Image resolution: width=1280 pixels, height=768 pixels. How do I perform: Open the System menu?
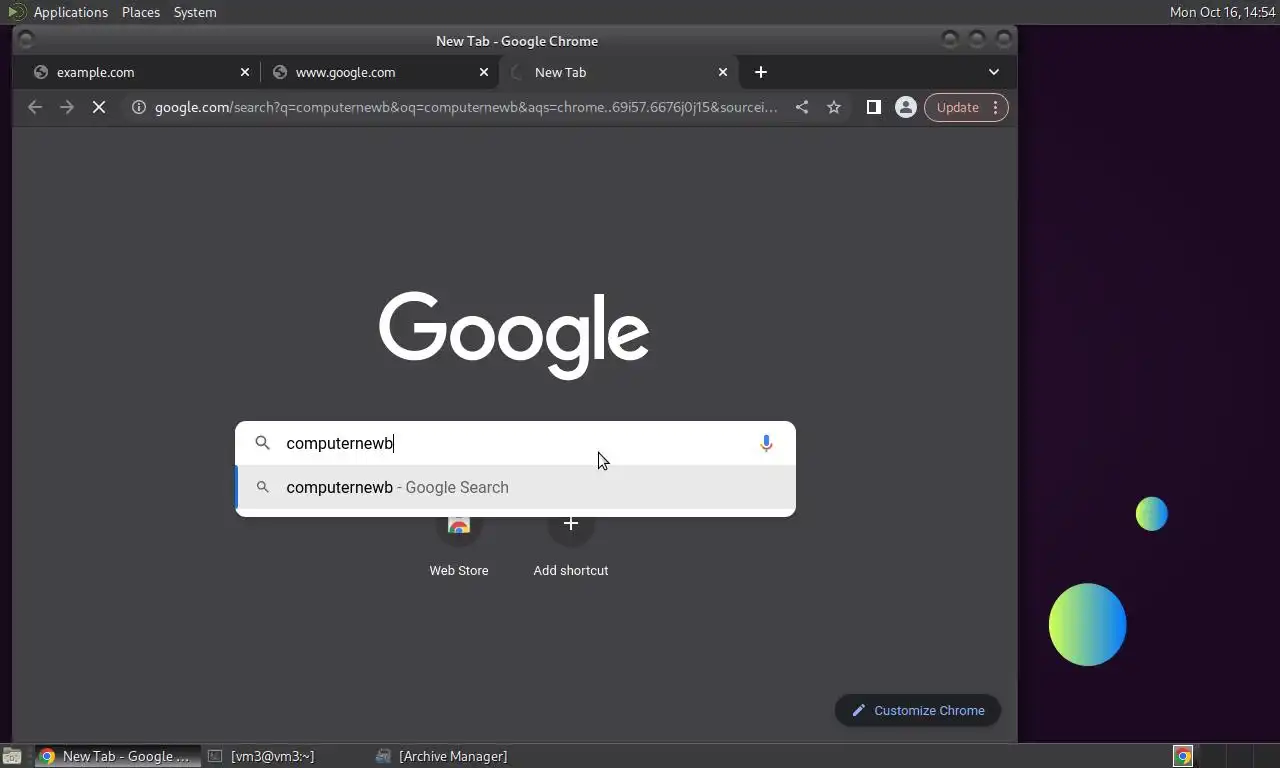point(195,12)
